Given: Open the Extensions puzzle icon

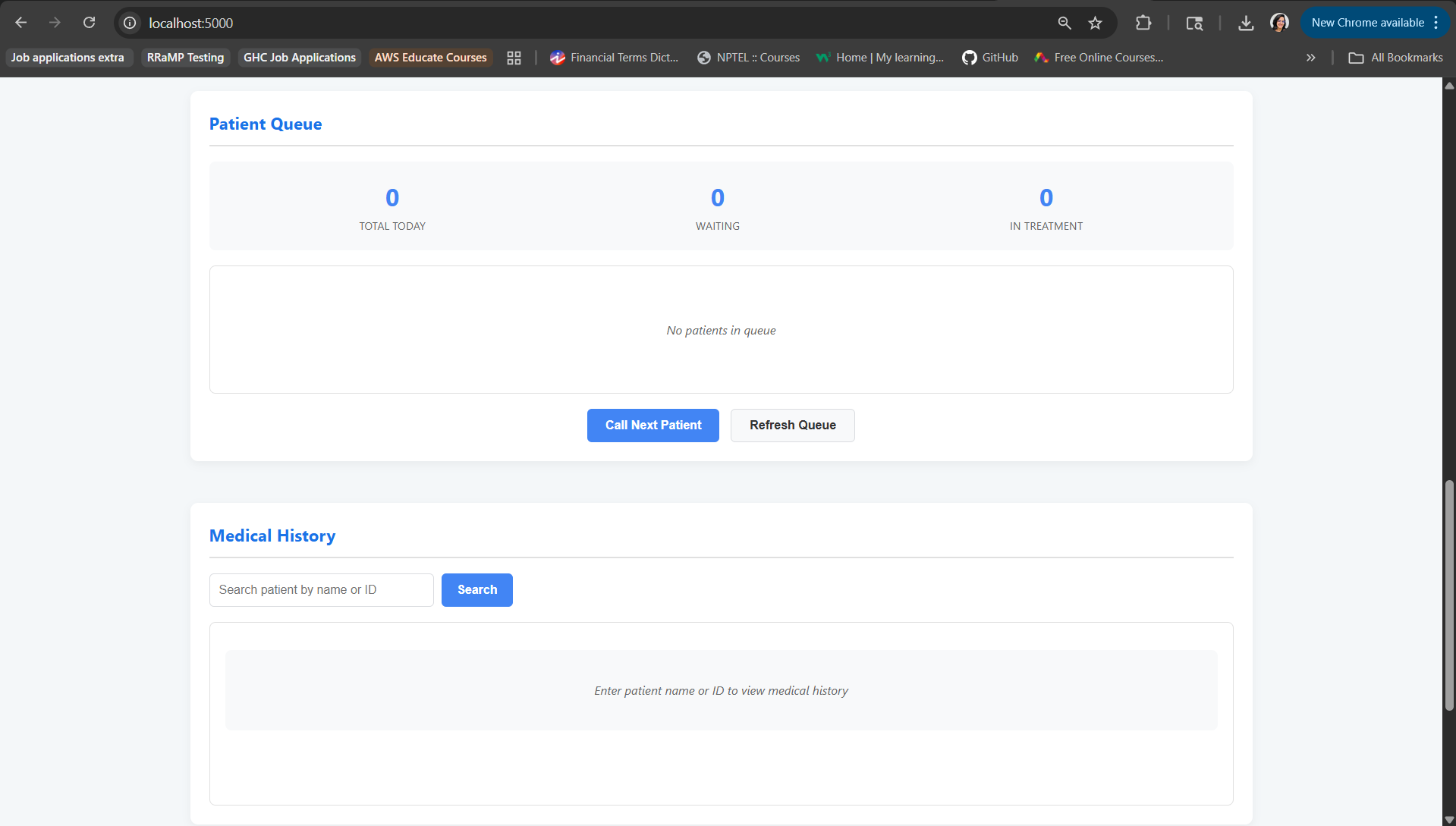Looking at the screenshot, I should coord(1143,23).
